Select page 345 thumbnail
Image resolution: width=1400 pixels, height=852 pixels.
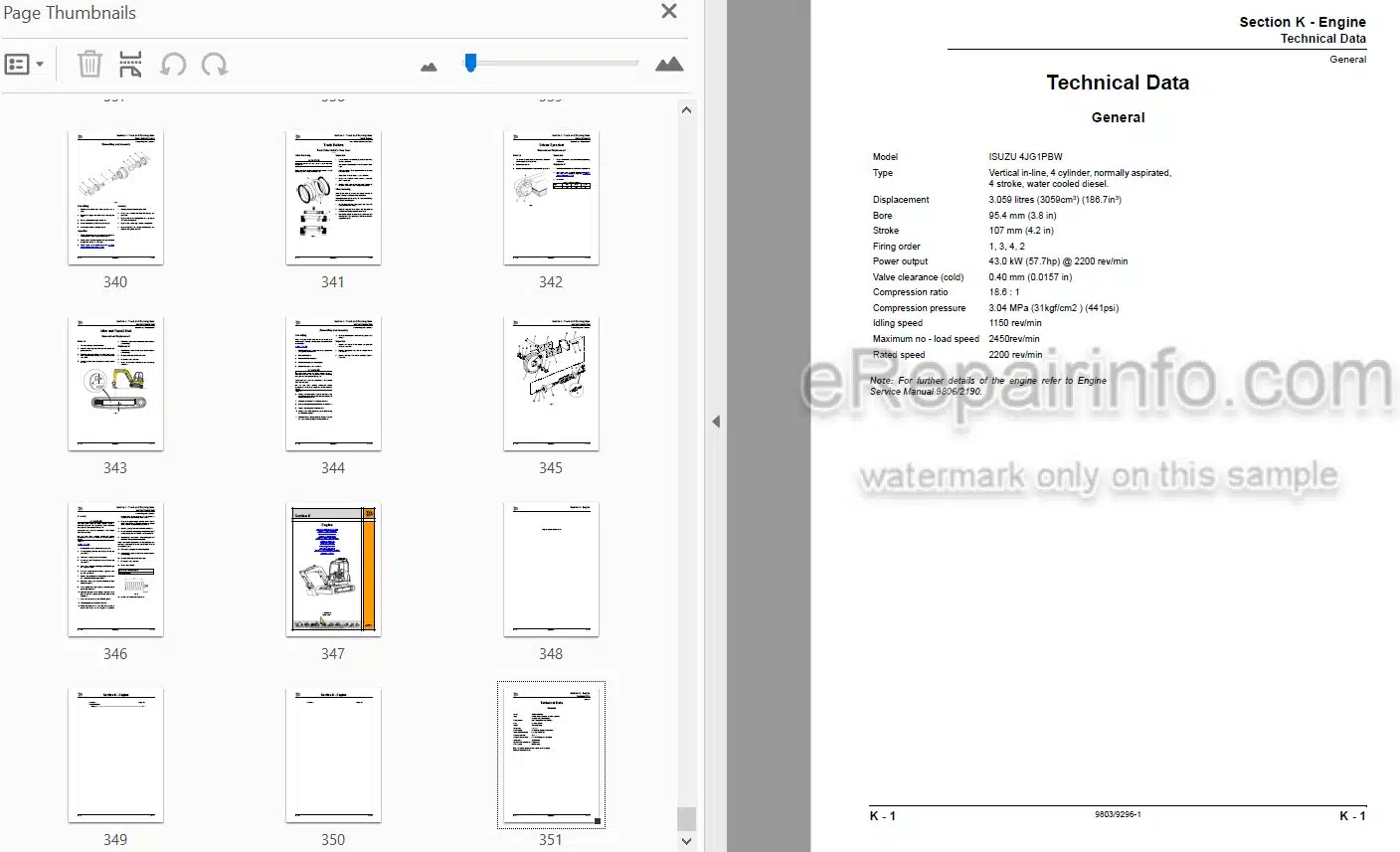click(x=551, y=384)
